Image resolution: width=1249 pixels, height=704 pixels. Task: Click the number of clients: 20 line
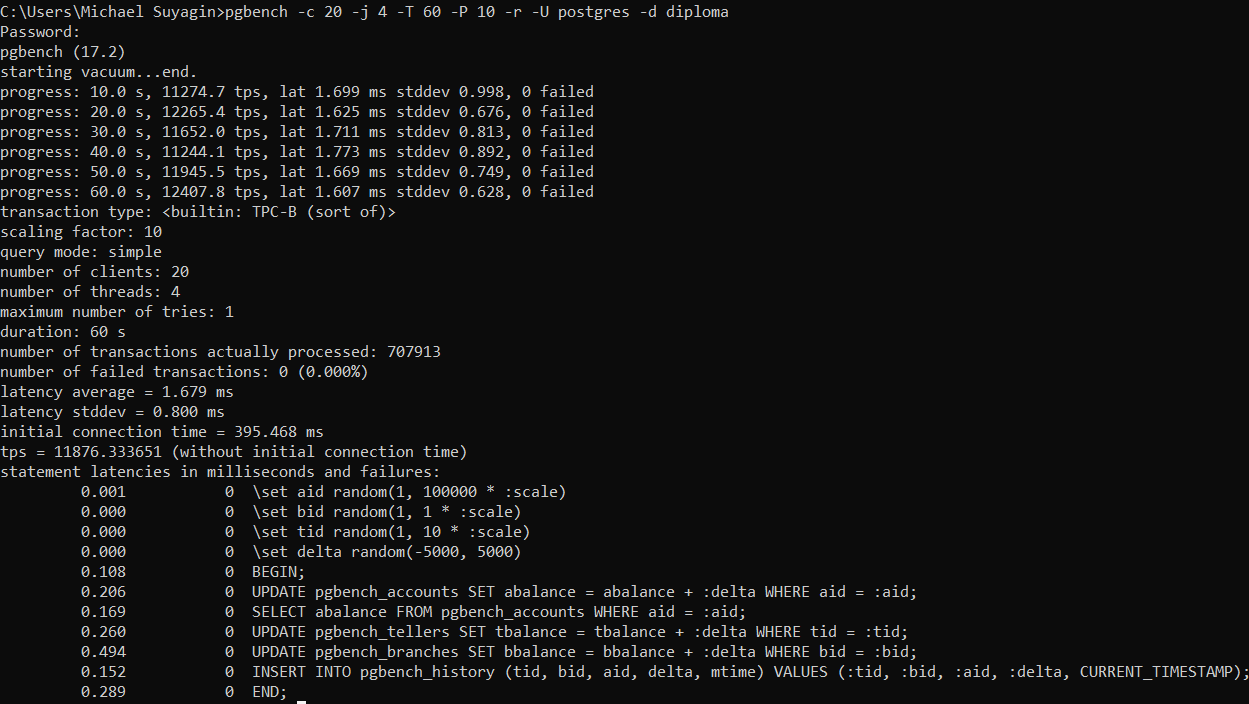(94, 271)
